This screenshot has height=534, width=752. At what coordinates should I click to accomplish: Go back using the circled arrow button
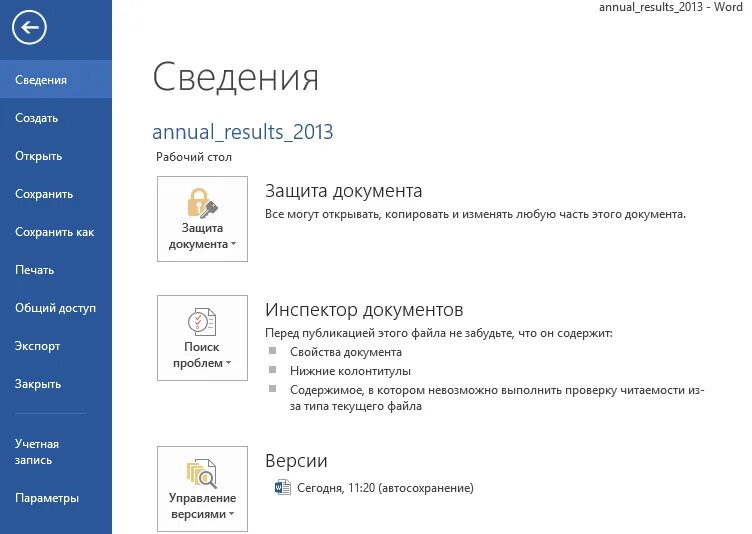[x=29, y=27]
